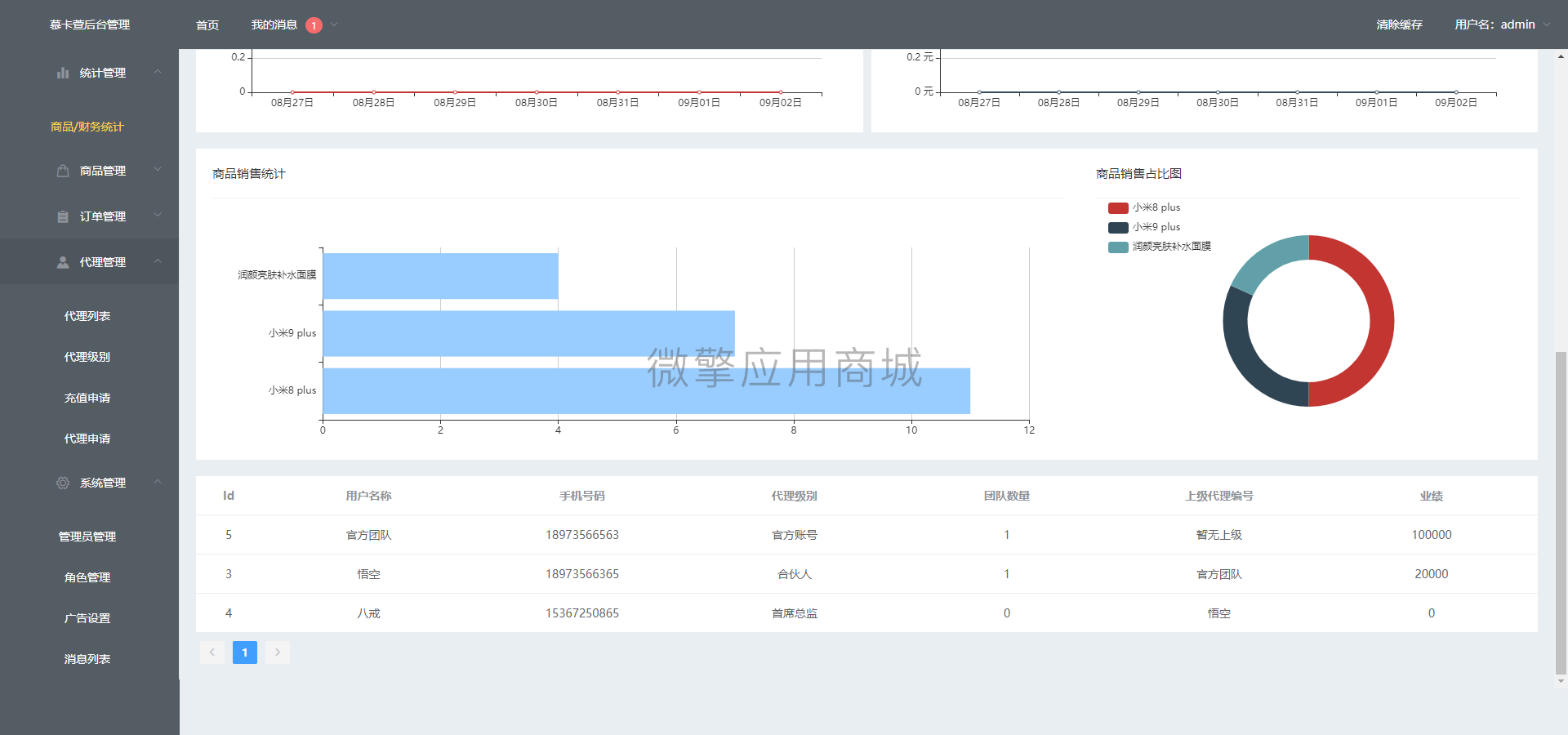Open 商品/财务统计 sidebar item

87,127
